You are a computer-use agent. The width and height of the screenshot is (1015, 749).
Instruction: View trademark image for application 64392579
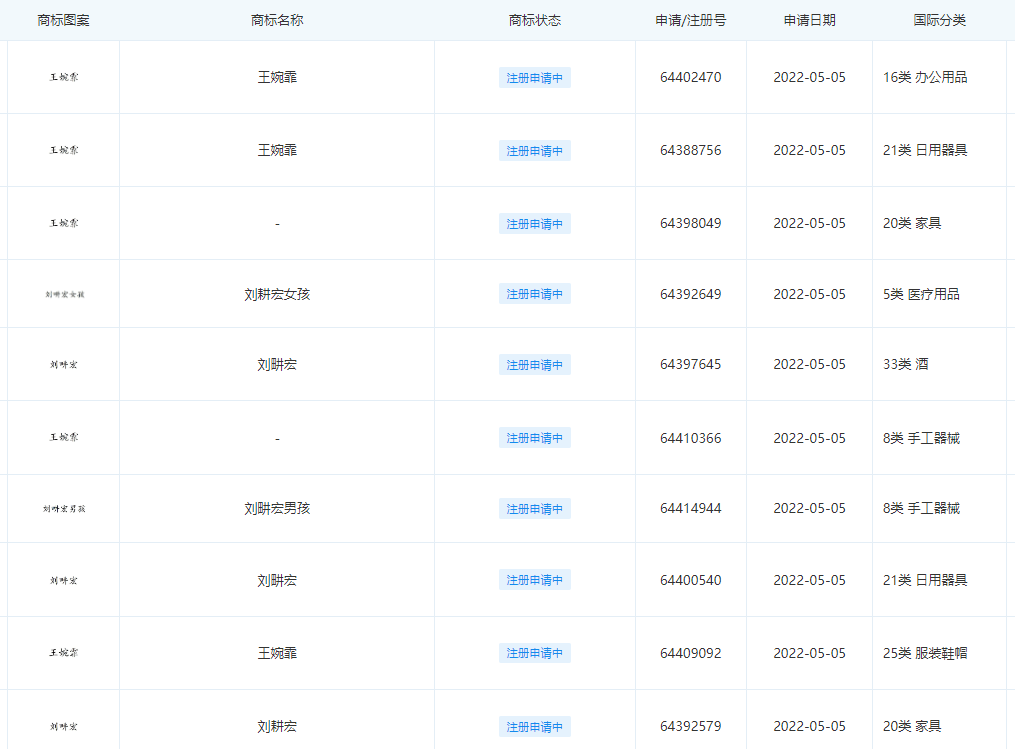64,727
